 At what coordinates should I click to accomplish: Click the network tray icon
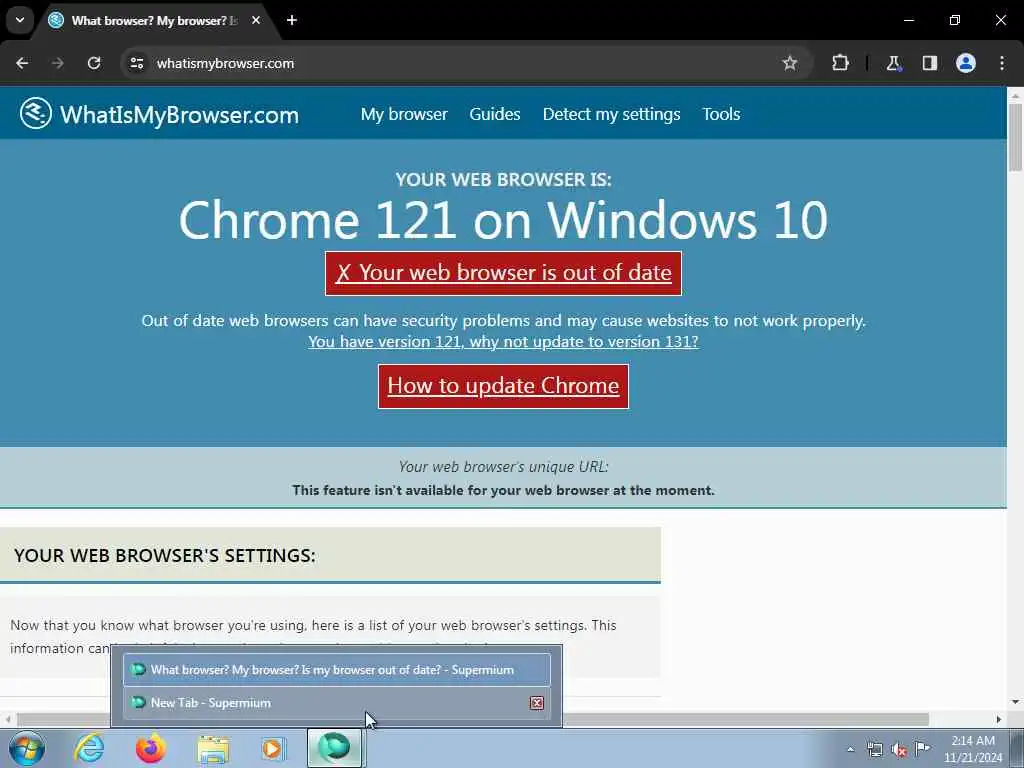(x=875, y=749)
